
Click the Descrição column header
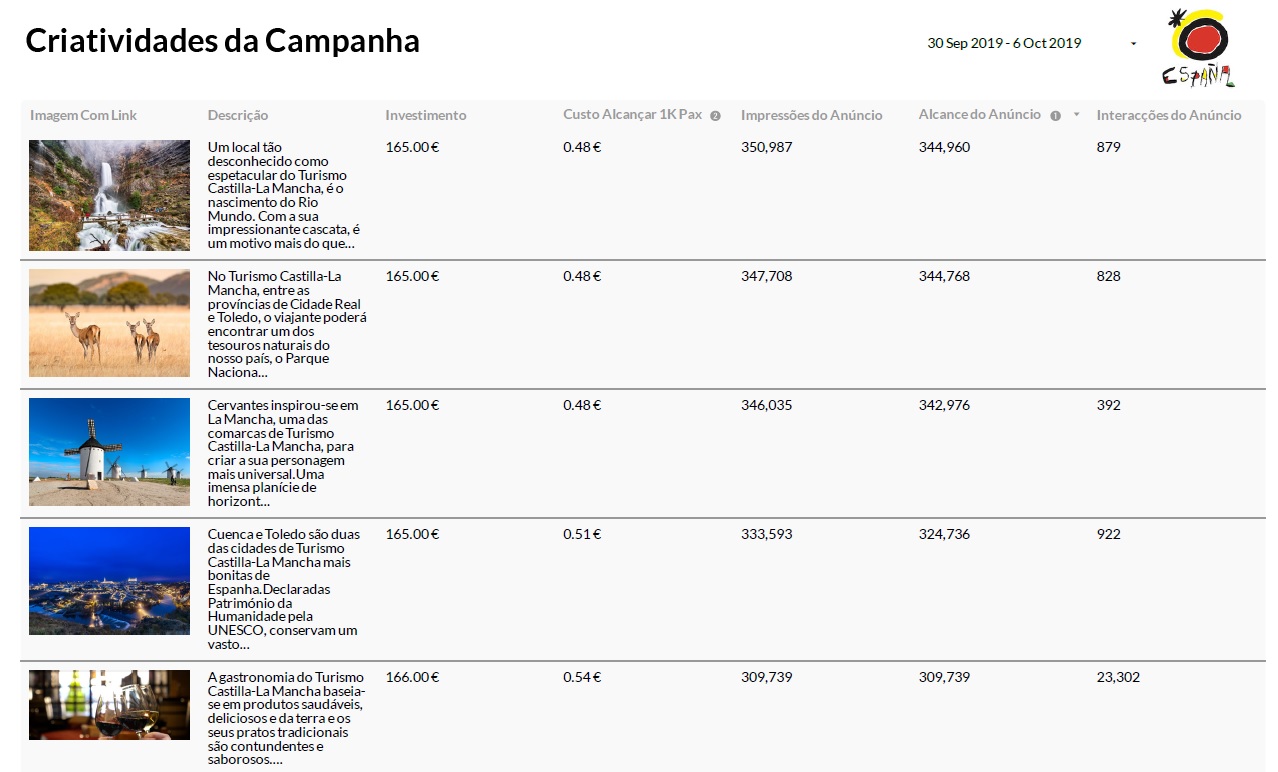coord(238,115)
